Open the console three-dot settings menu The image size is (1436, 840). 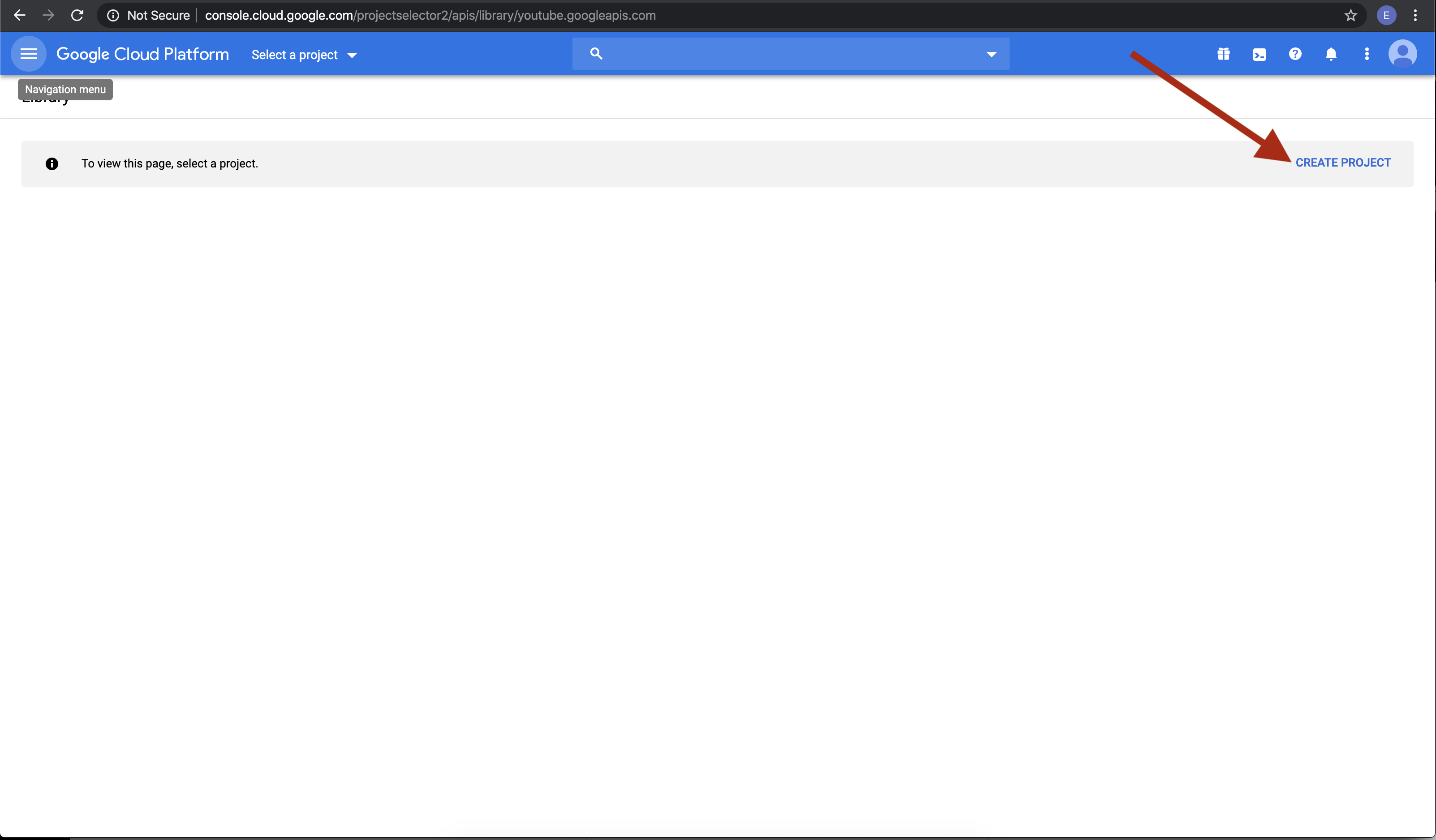click(x=1367, y=54)
